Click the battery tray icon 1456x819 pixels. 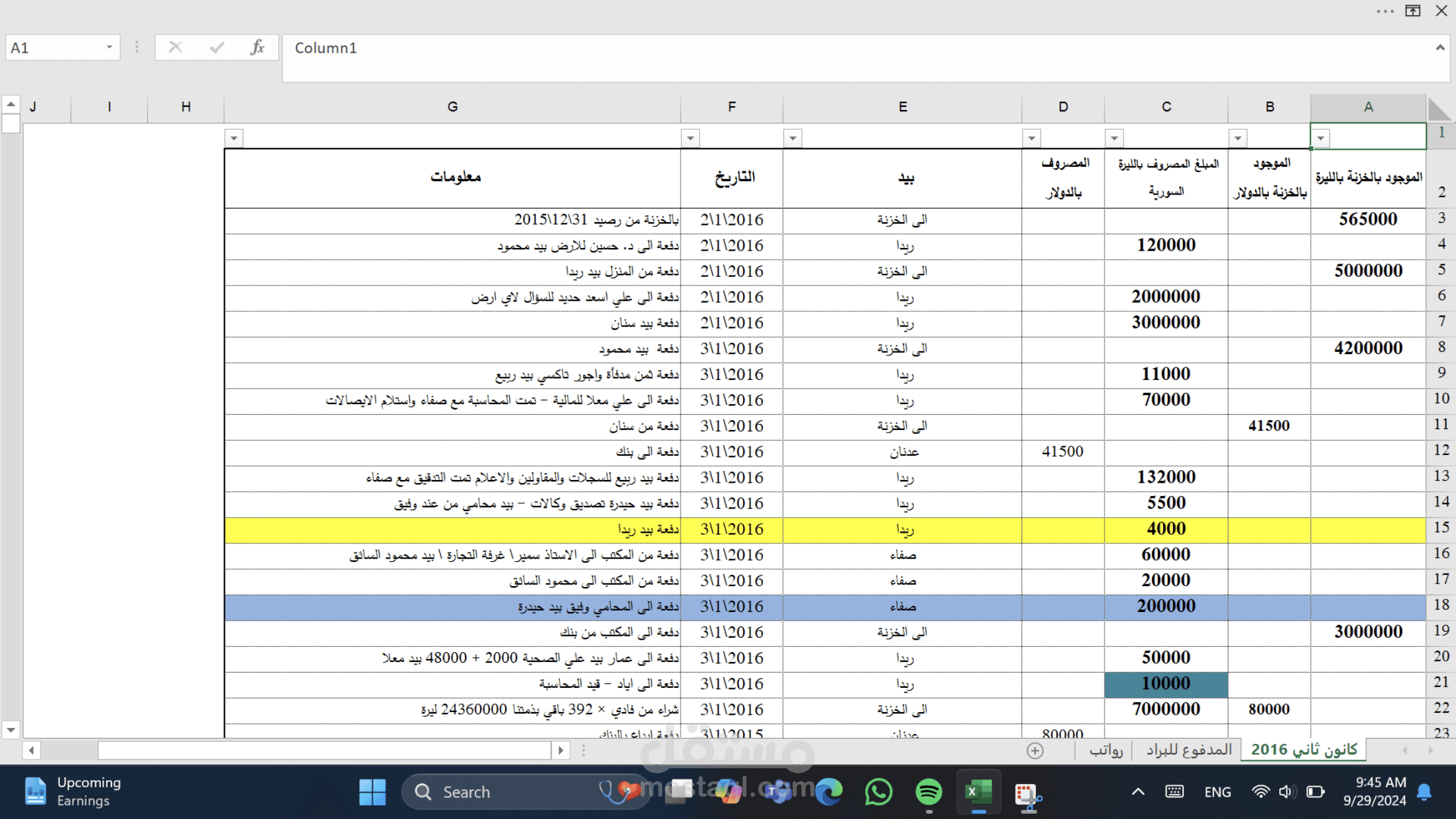click(x=1315, y=791)
